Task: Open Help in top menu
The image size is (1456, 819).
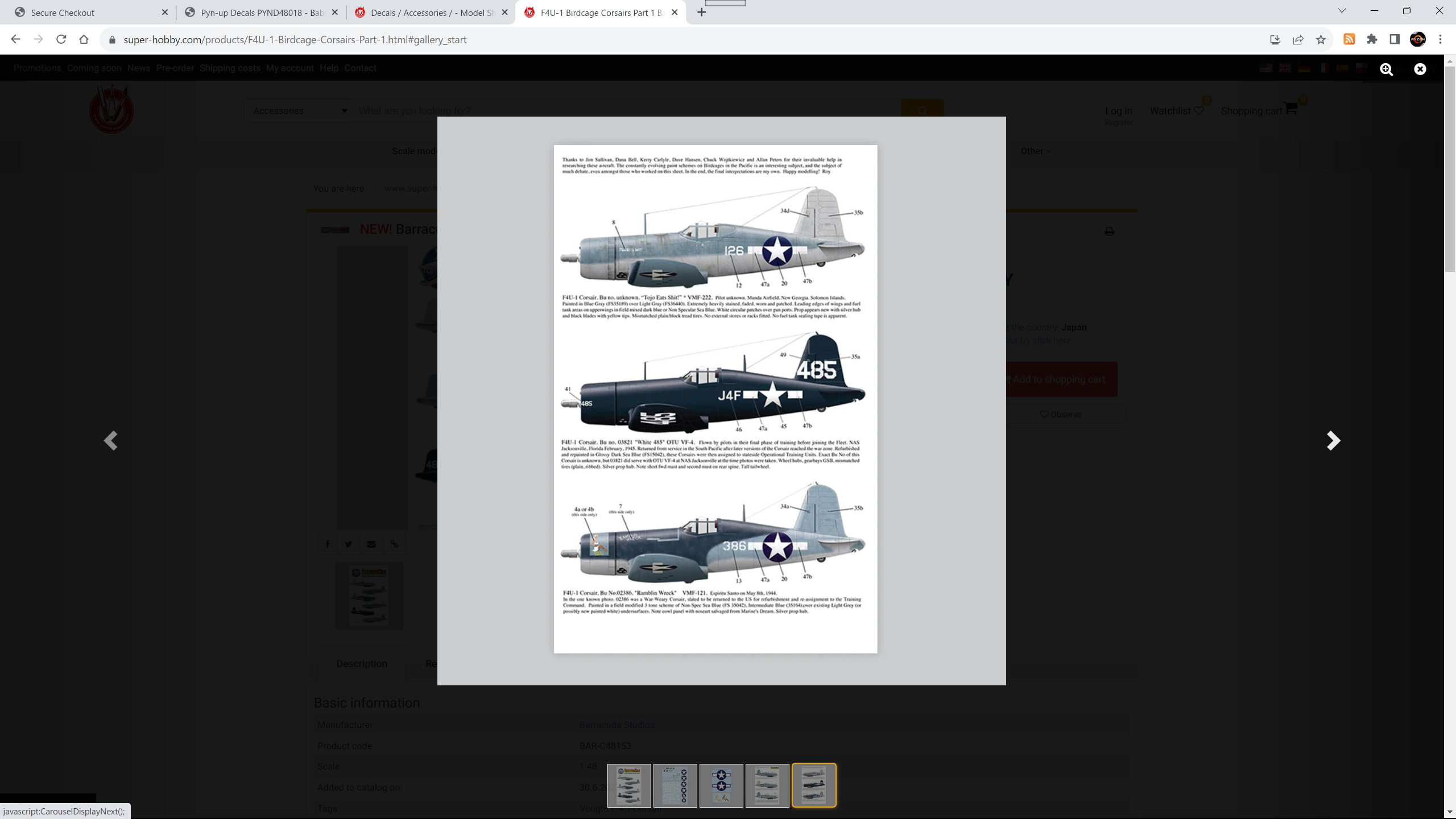Action: point(329,68)
